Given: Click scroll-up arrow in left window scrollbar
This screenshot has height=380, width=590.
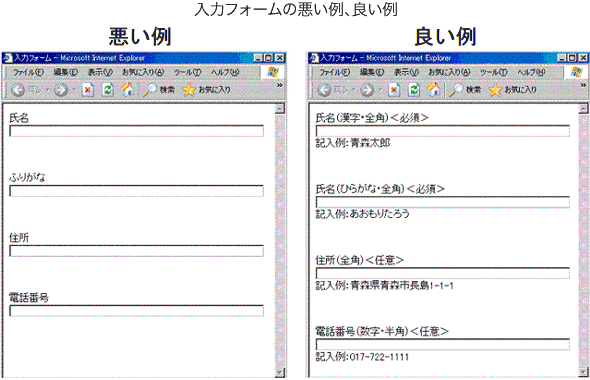Looking at the screenshot, I should click(280, 109).
